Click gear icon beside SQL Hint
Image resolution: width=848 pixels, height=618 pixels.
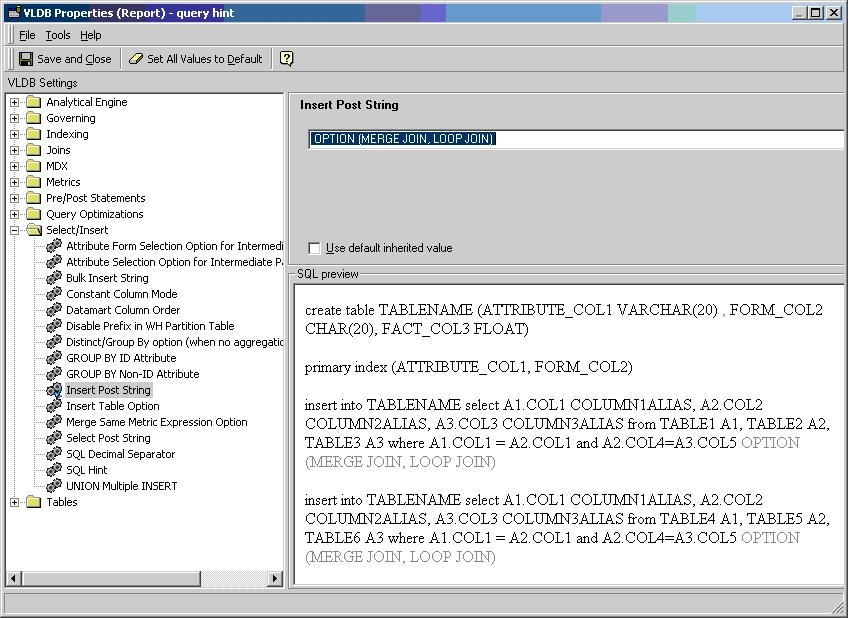54,470
